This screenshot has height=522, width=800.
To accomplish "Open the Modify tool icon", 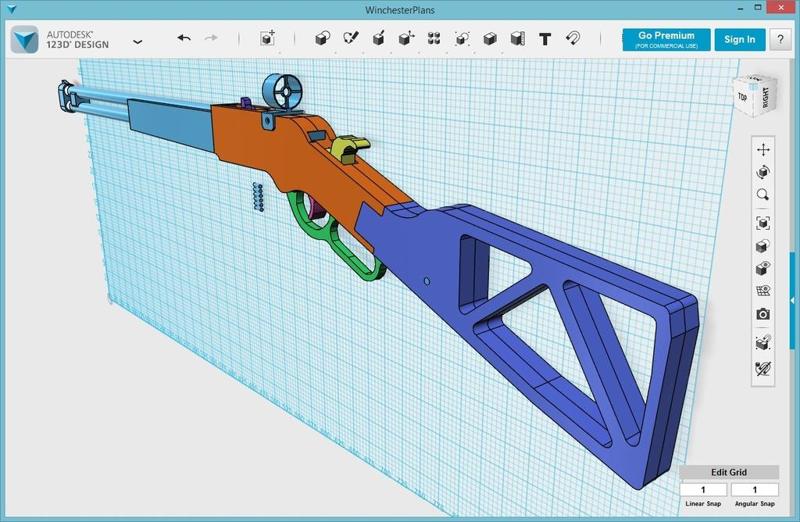I will [407, 38].
